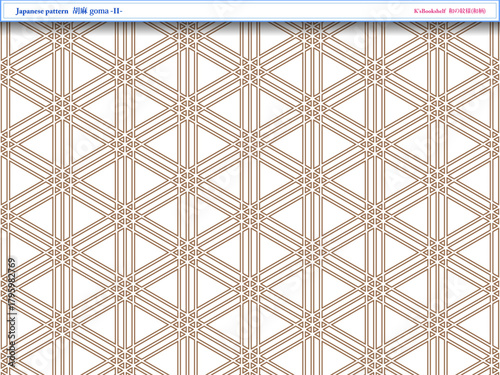Image resolution: width=500 pixels, height=375 pixels.
Task: Click the "胡麻 goma -II-" heading text
Action: click(98, 11)
